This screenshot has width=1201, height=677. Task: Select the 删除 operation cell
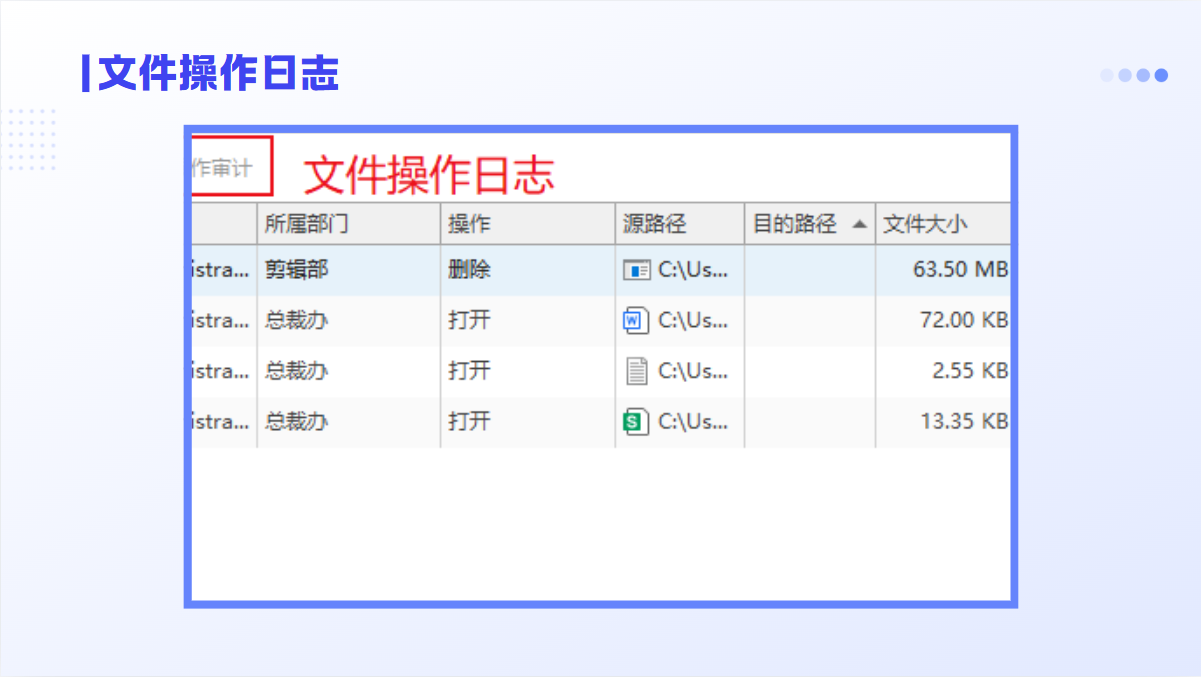click(x=469, y=270)
